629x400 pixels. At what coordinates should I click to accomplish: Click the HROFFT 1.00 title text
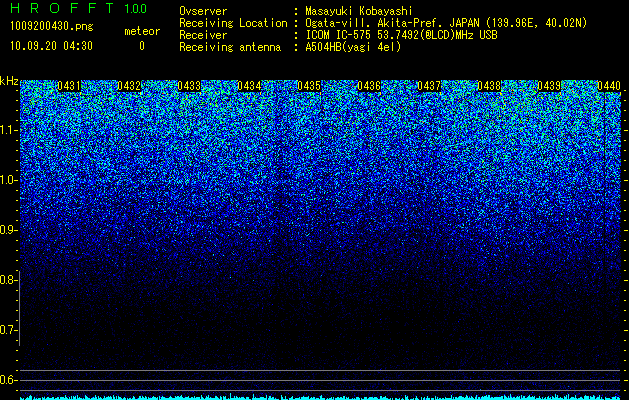[79, 8]
